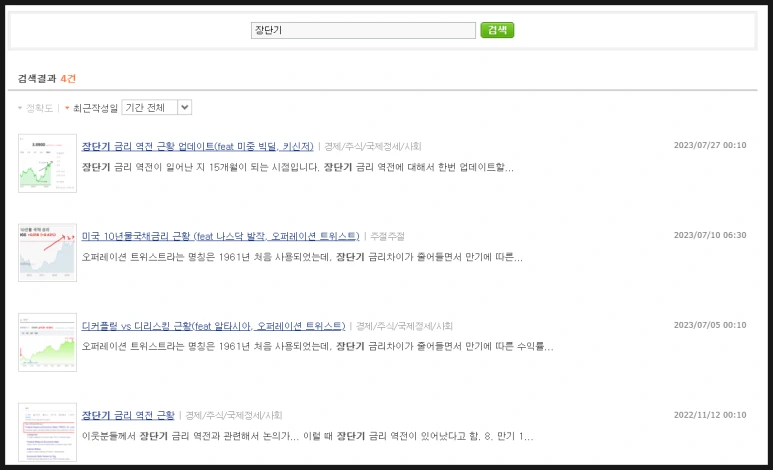Image resolution: width=773 pixels, height=470 pixels.
Task: Click the 미국 10년물국채금리 result's snippet ending 만기에 따른...
Action: [302, 257]
